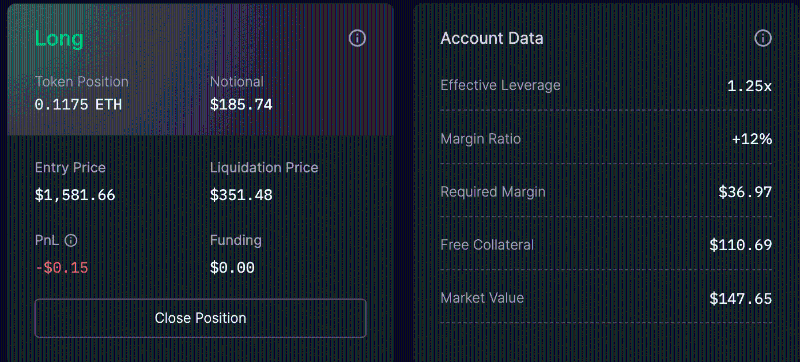
Task: Show the PnL info tooltip icon
Action: click(x=71, y=241)
